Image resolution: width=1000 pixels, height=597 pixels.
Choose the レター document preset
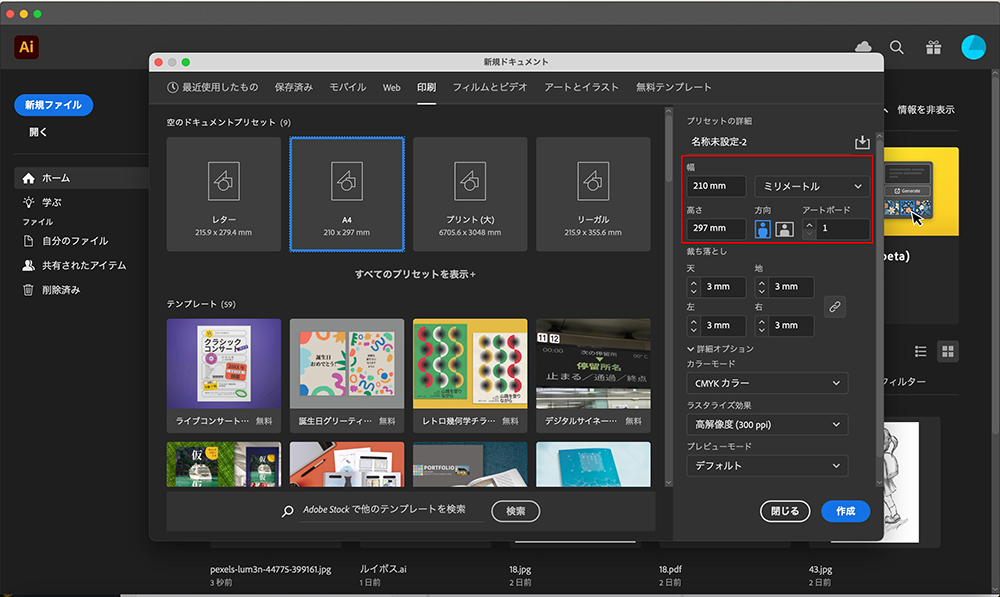[224, 194]
